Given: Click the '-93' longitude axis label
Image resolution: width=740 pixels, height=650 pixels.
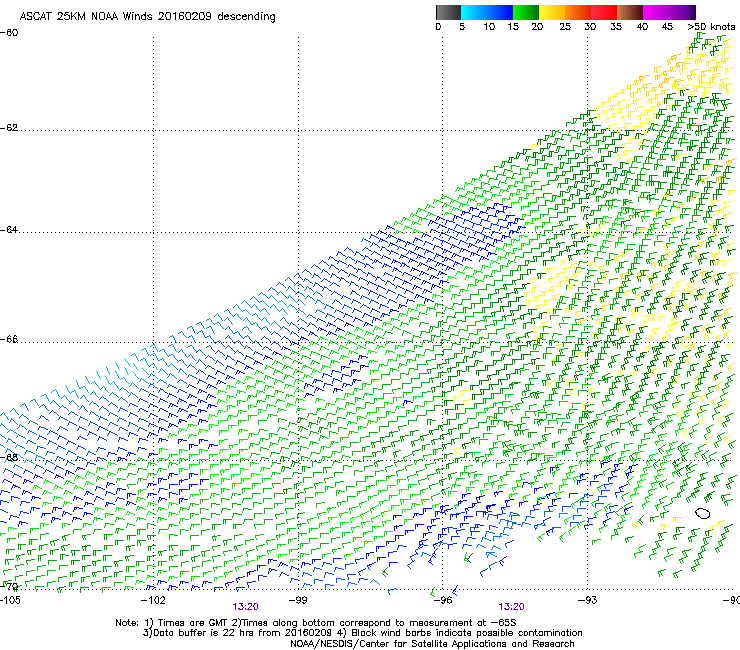Looking at the screenshot, I should (588, 600).
